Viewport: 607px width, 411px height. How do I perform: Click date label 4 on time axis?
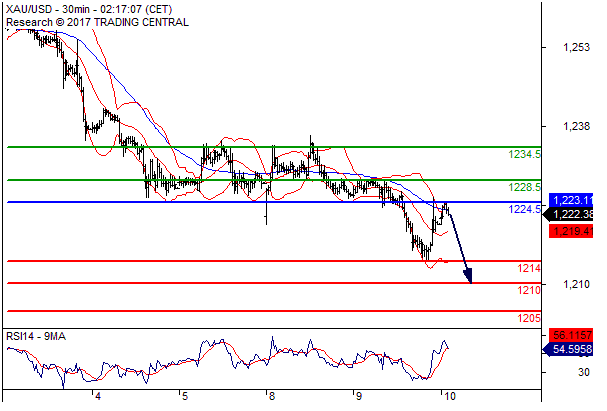(98, 396)
